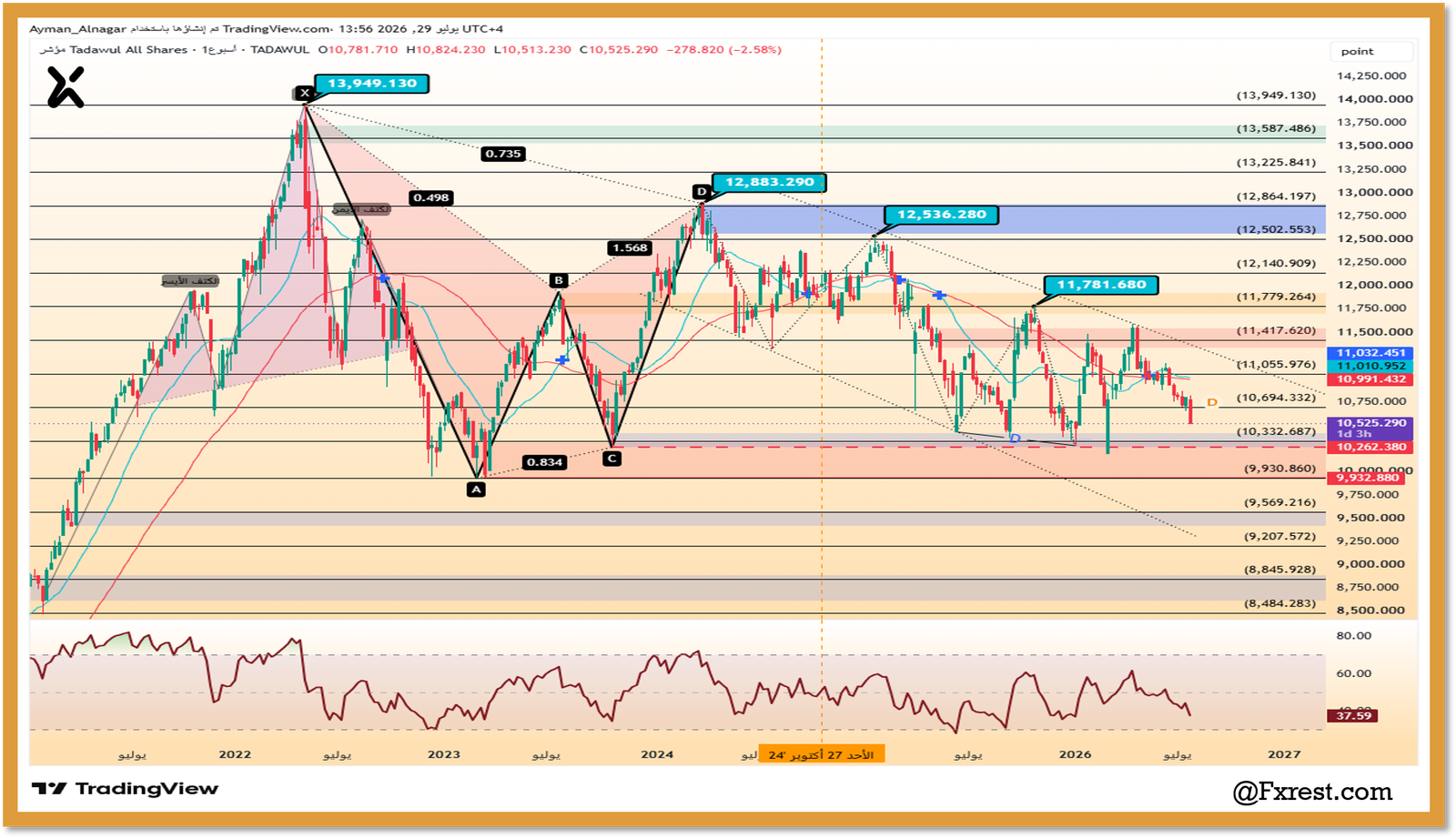
Task: Select the B point label on chart
Action: pos(559,280)
